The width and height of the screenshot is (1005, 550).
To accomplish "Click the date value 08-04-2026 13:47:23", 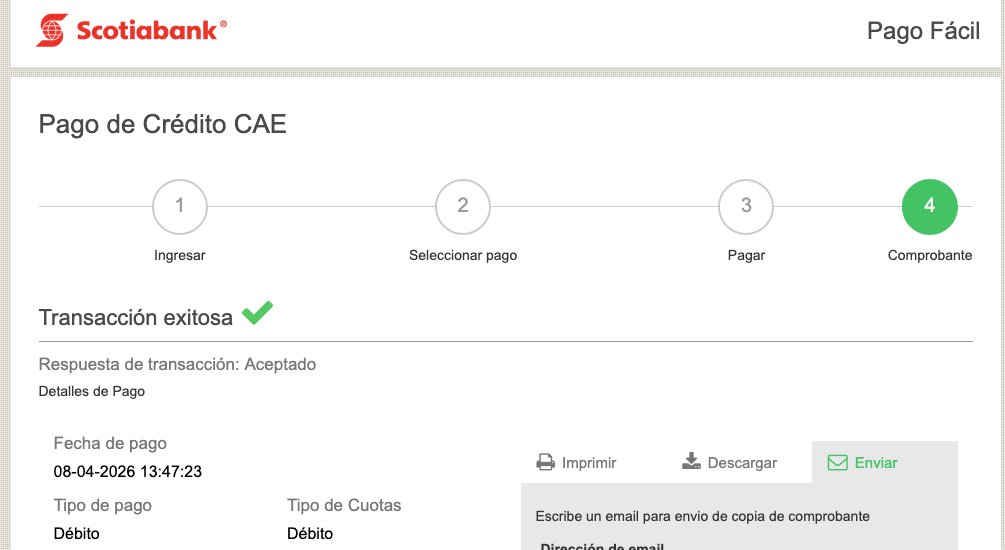I will [x=128, y=471].
